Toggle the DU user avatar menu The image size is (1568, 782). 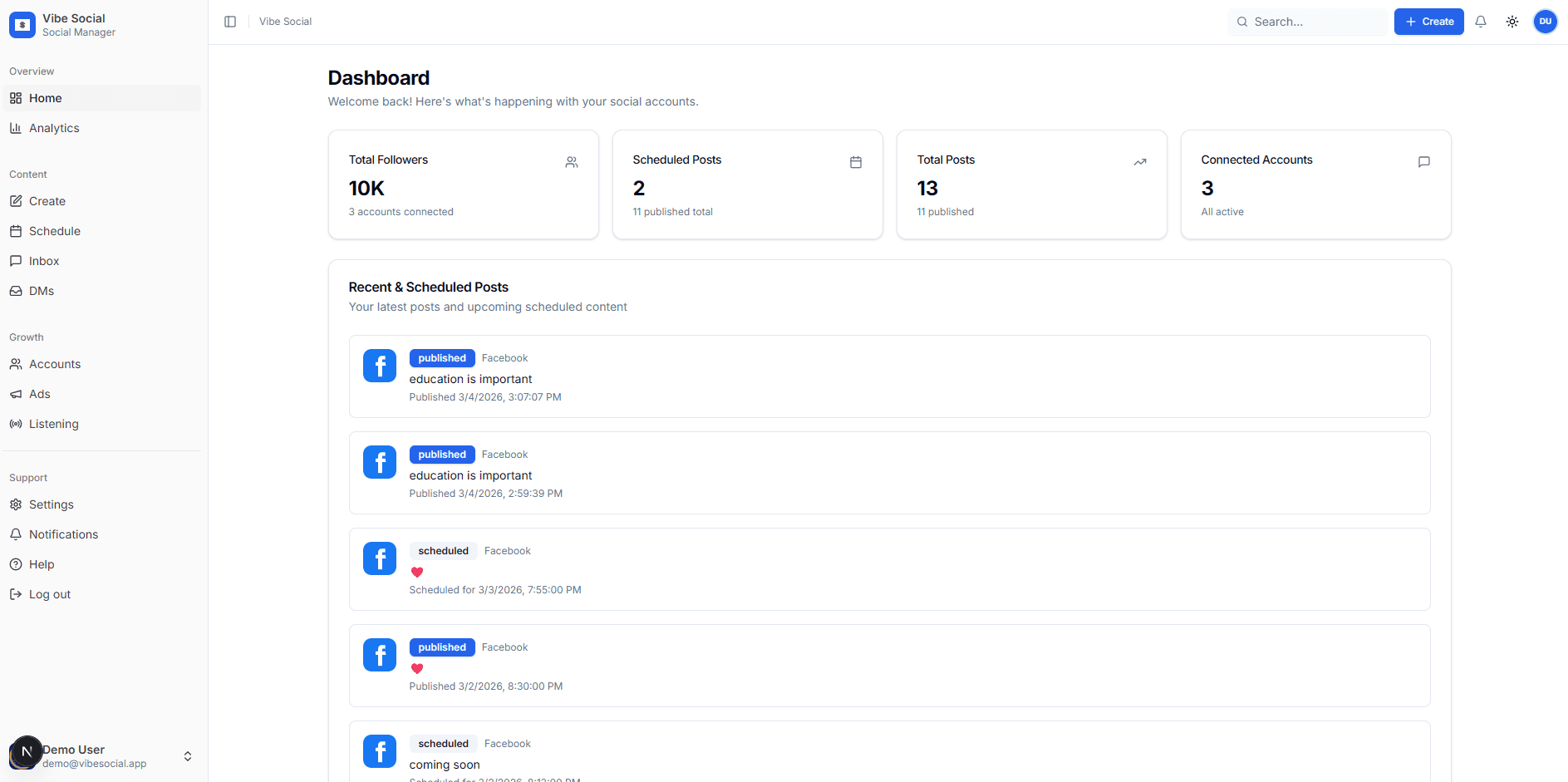pyautogui.click(x=1546, y=22)
